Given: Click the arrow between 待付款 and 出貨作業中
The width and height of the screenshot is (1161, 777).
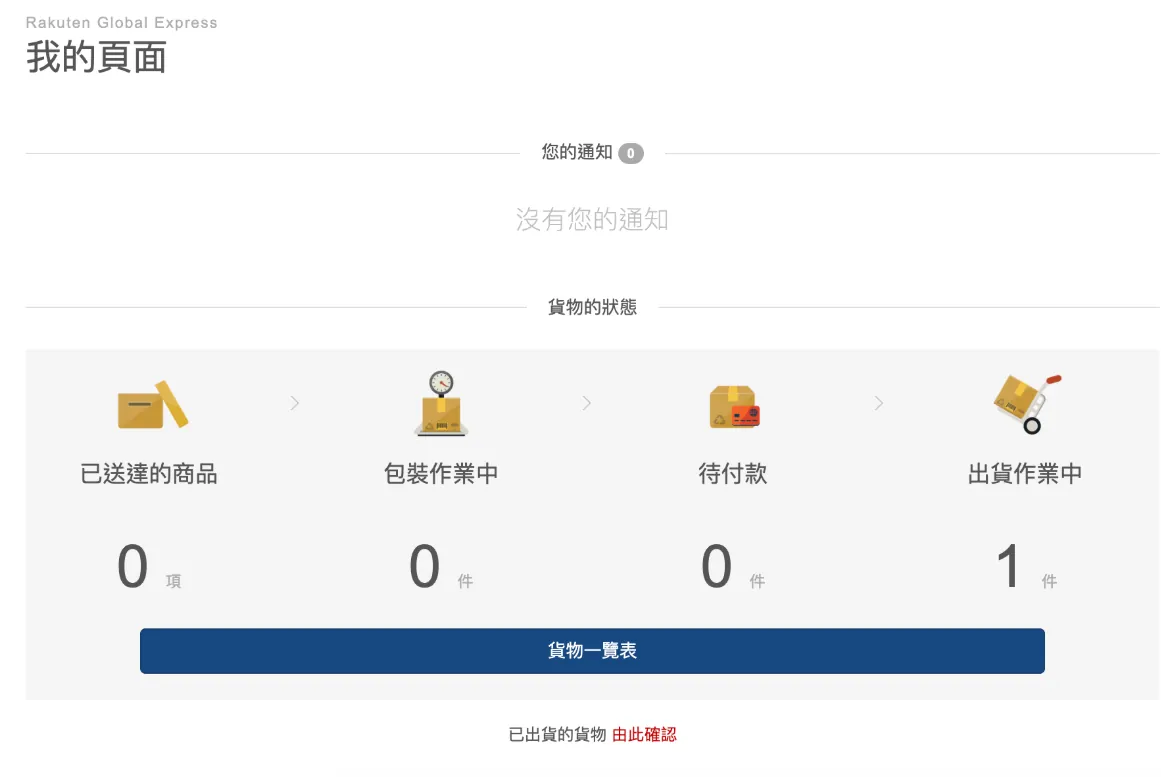Looking at the screenshot, I should click(879, 403).
